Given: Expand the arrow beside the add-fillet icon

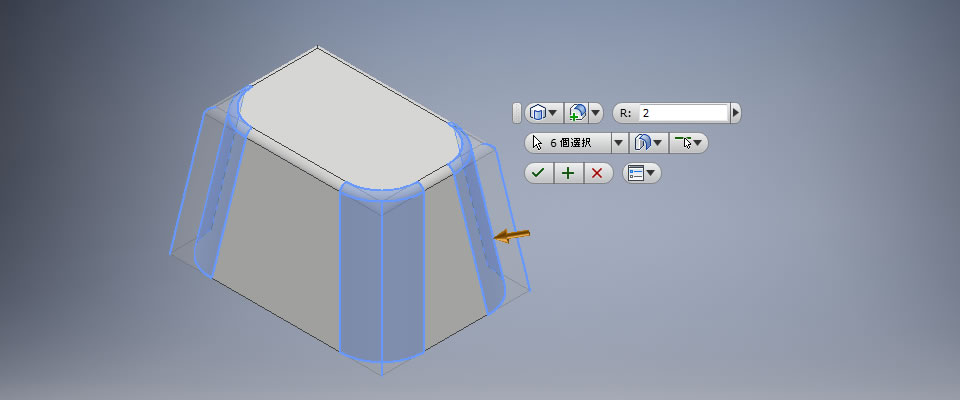Looking at the screenshot, I should point(596,113).
